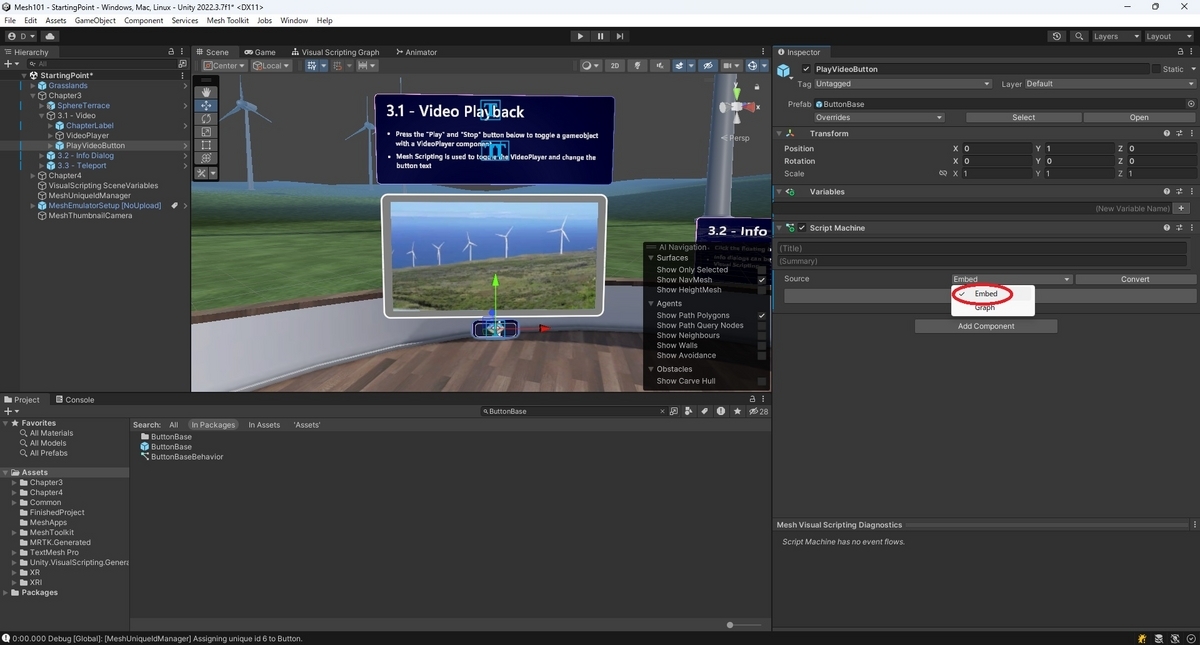This screenshot has width=1200, height=645.
Task: Switch to the Animator tab
Action: point(416,52)
